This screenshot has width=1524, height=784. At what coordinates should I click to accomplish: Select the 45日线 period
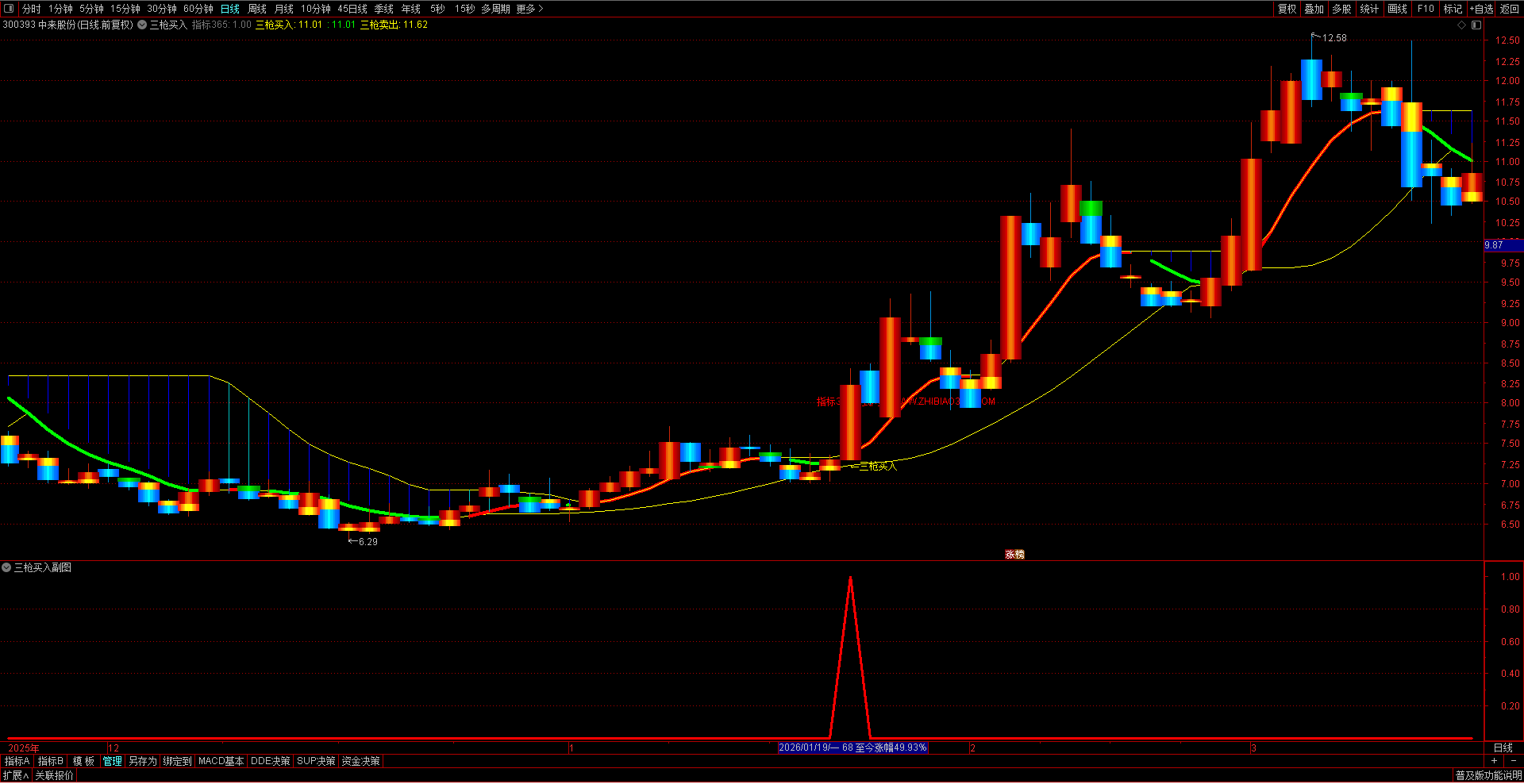[352, 9]
